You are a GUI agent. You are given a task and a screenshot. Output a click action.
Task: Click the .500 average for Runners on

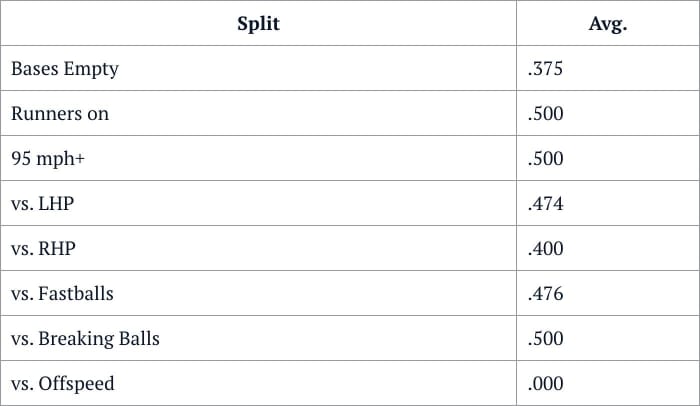(544, 114)
